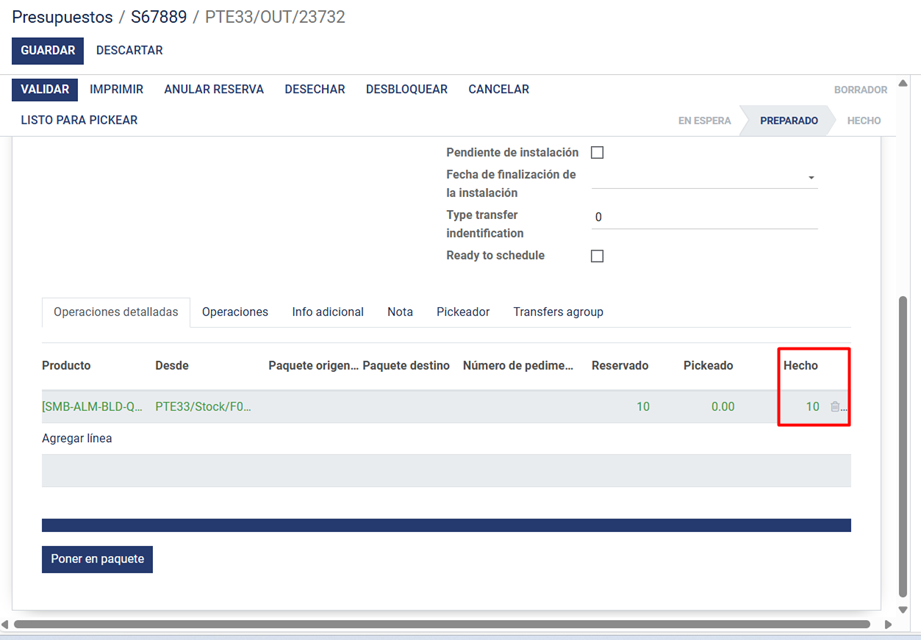This screenshot has height=640, width=921.
Task: Click the Hecho value 10 cell
Action: pos(812,406)
